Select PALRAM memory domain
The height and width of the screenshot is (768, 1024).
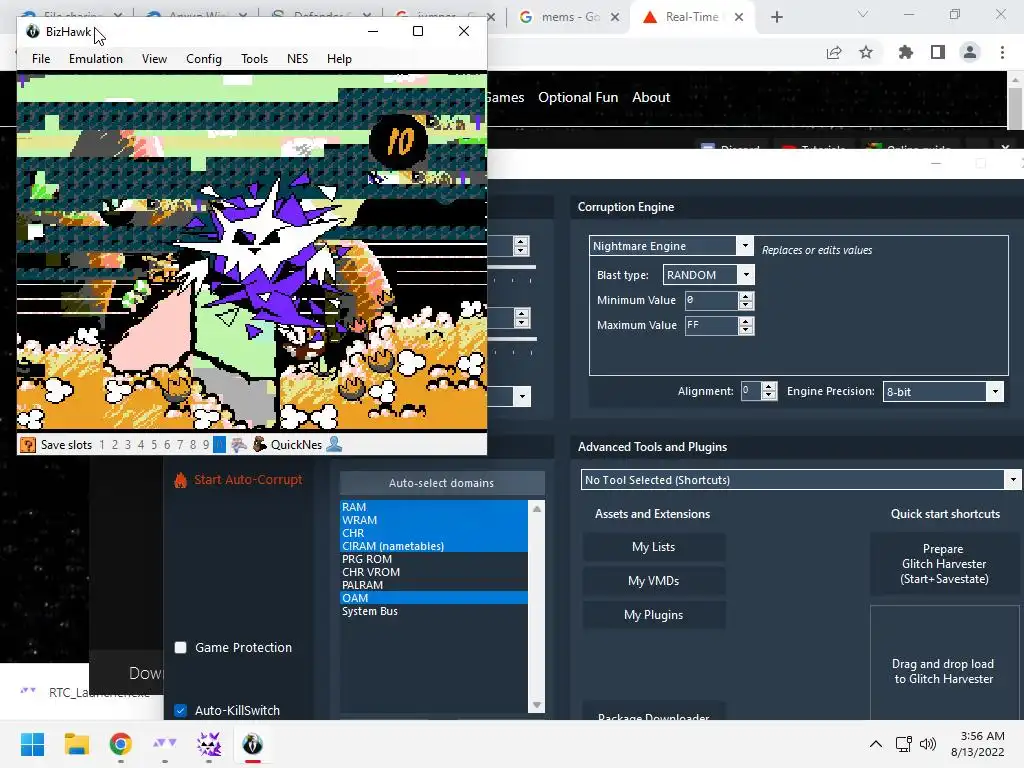pos(434,585)
